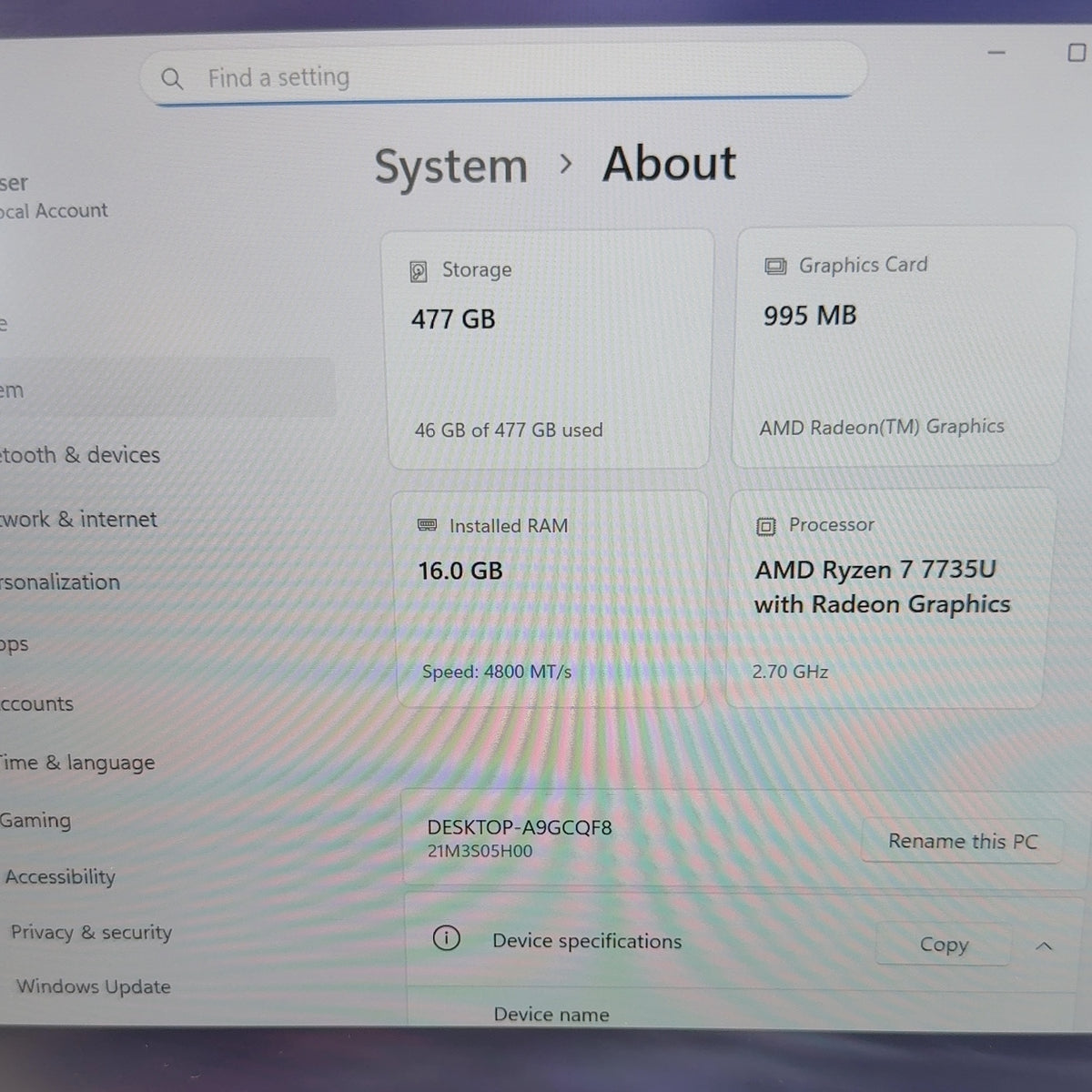Click the AMD Ryzen 7 7735U text
1092x1092 pixels.
coord(875,571)
